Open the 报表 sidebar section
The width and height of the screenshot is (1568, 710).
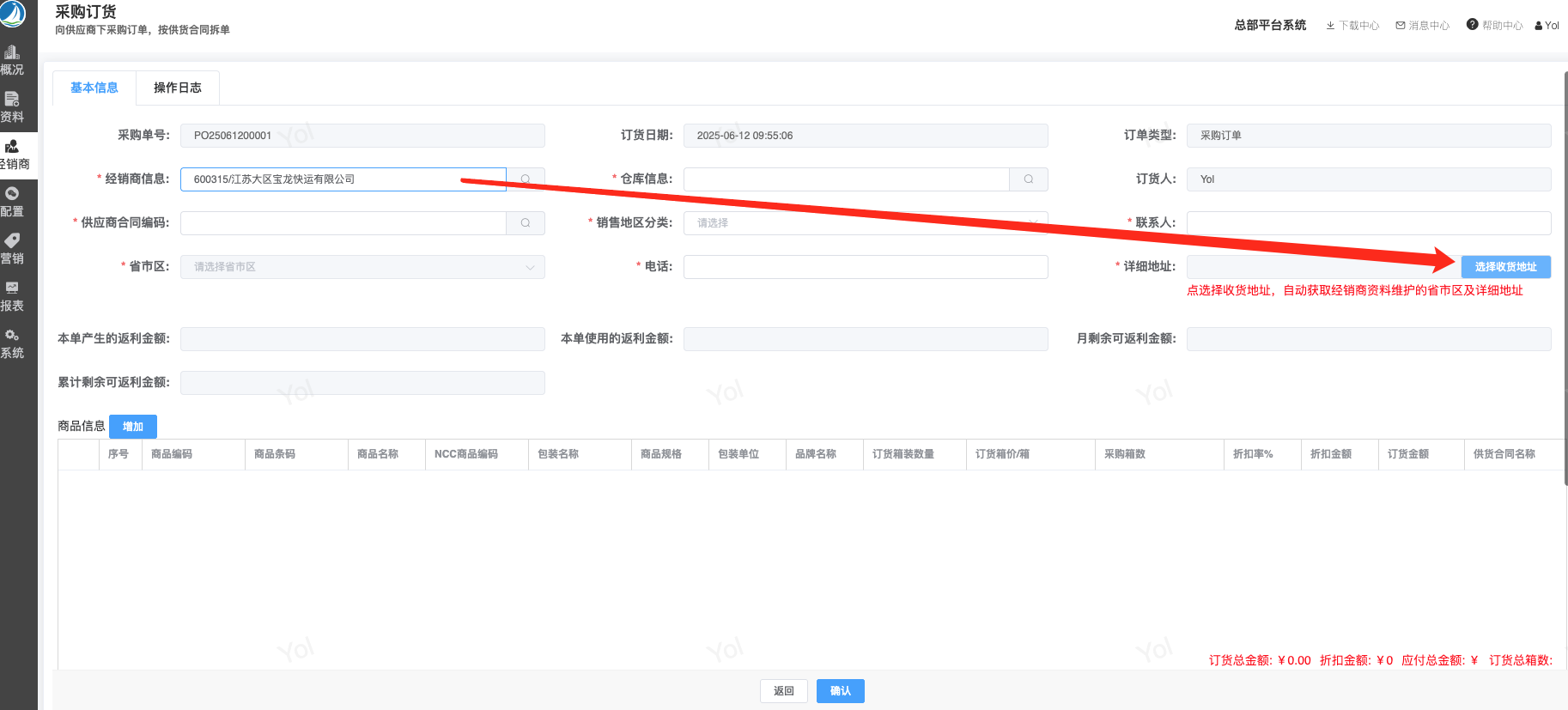(x=12, y=297)
